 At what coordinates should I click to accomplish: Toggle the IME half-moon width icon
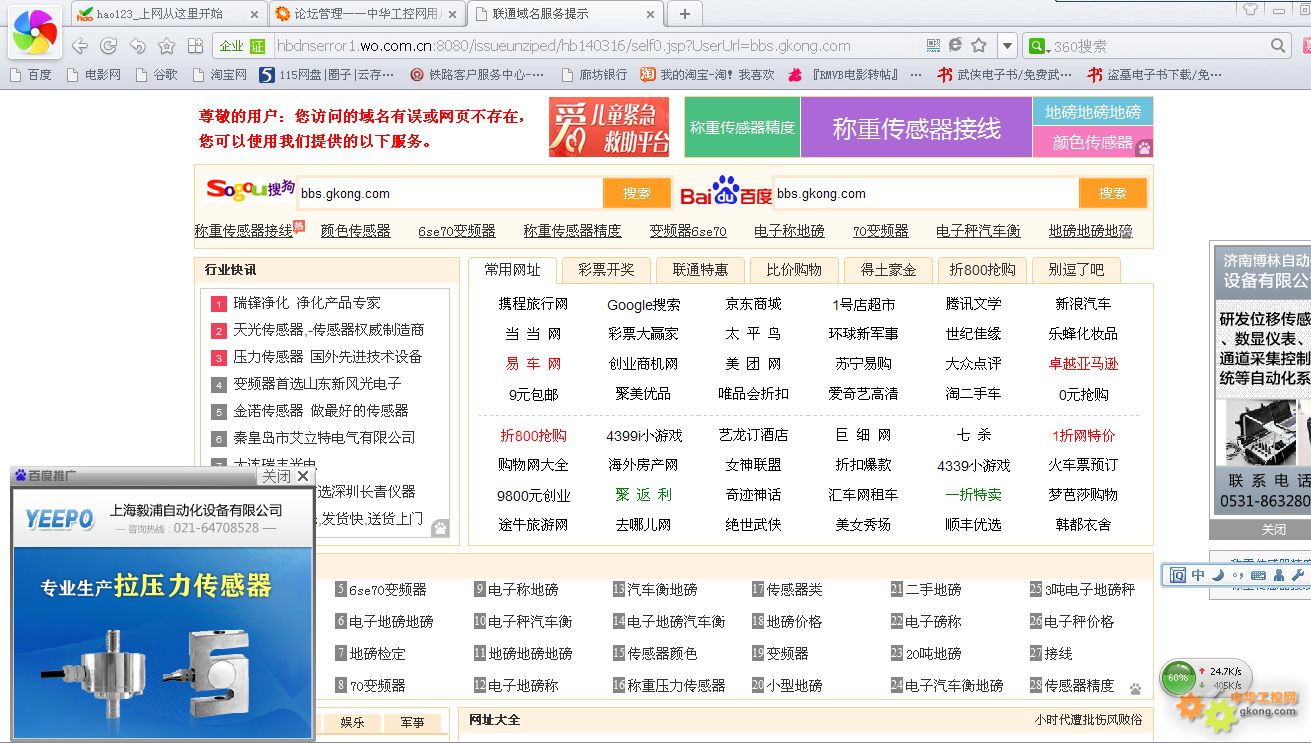pos(1217,575)
